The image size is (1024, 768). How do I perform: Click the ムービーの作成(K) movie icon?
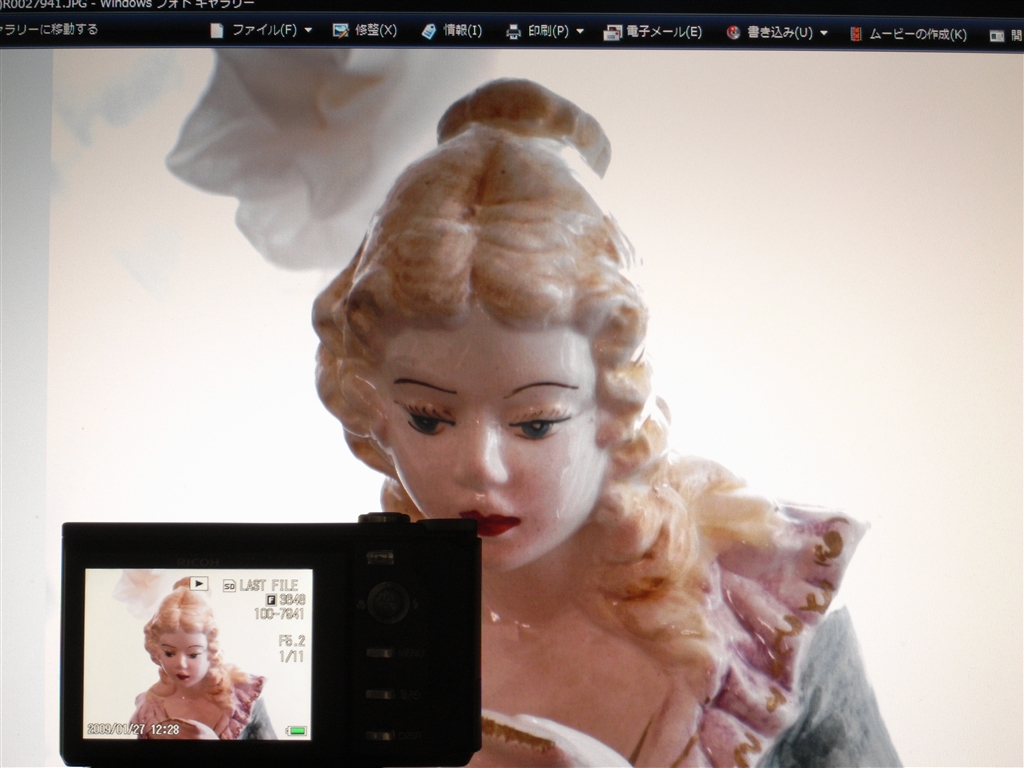tap(856, 34)
